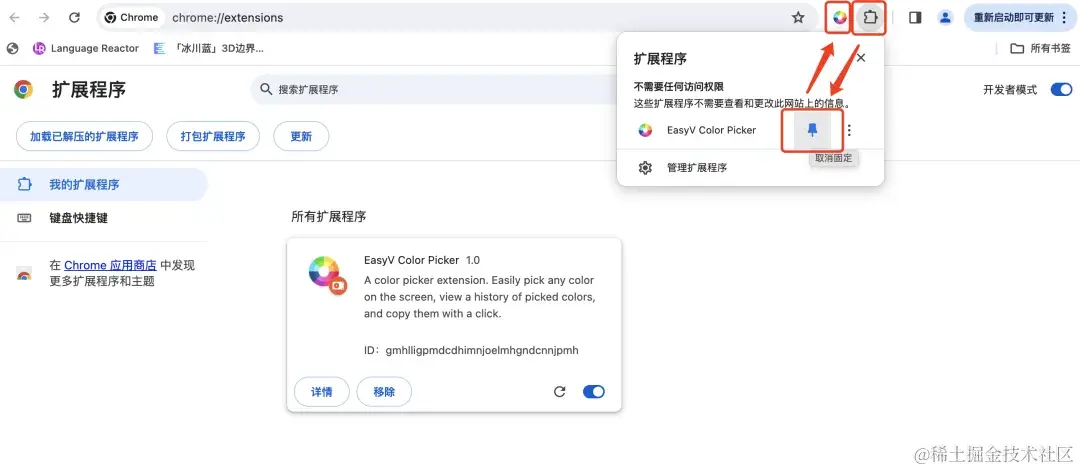
Task: Select 我的扩展程序 in the sidebar
Action: (x=103, y=185)
